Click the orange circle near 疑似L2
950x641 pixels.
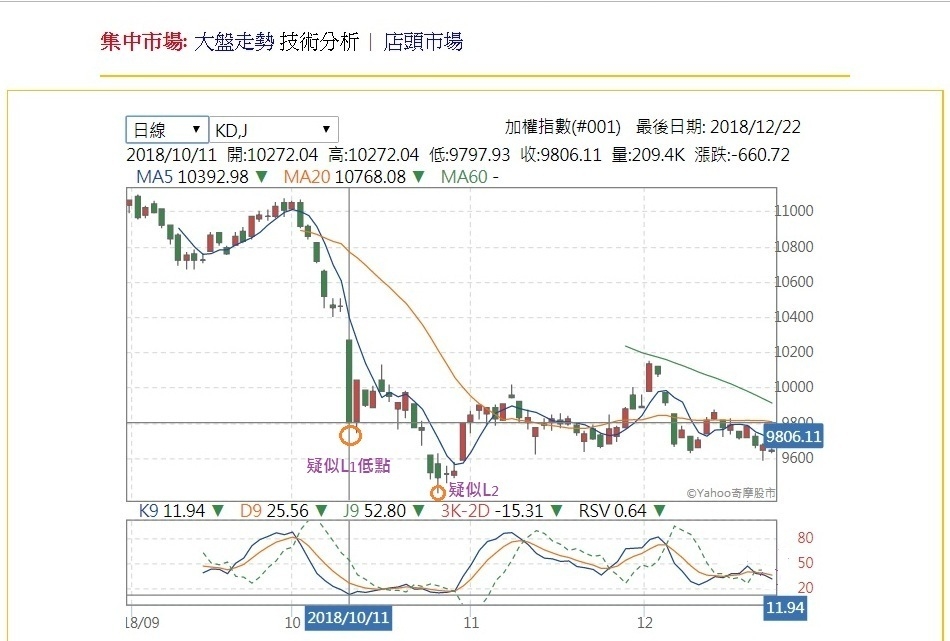437,492
